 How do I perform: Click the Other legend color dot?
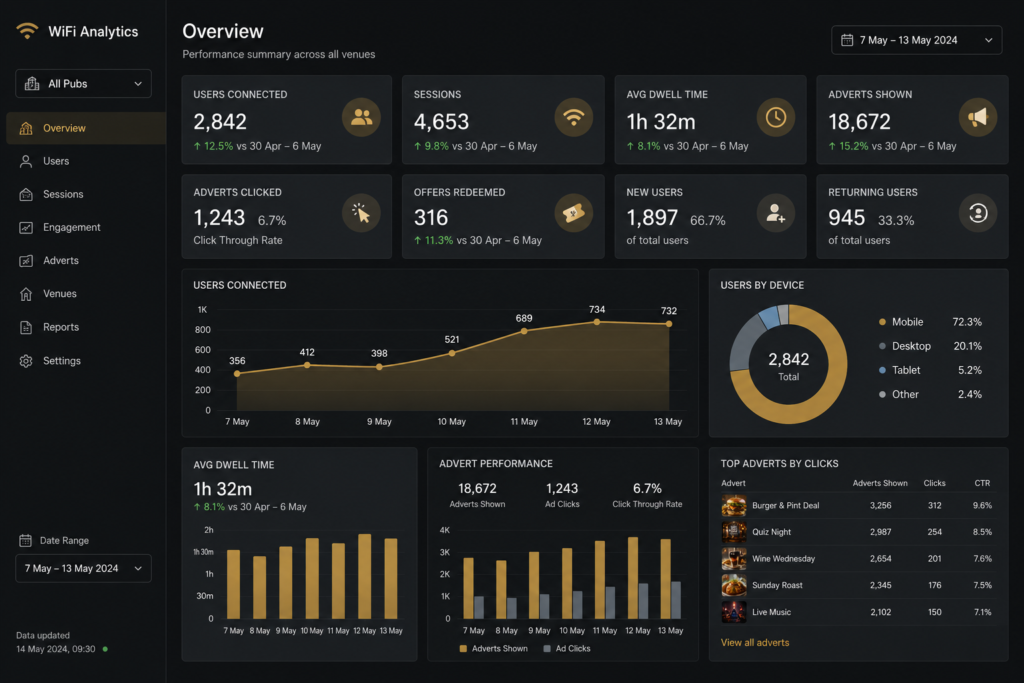(x=882, y=394)
